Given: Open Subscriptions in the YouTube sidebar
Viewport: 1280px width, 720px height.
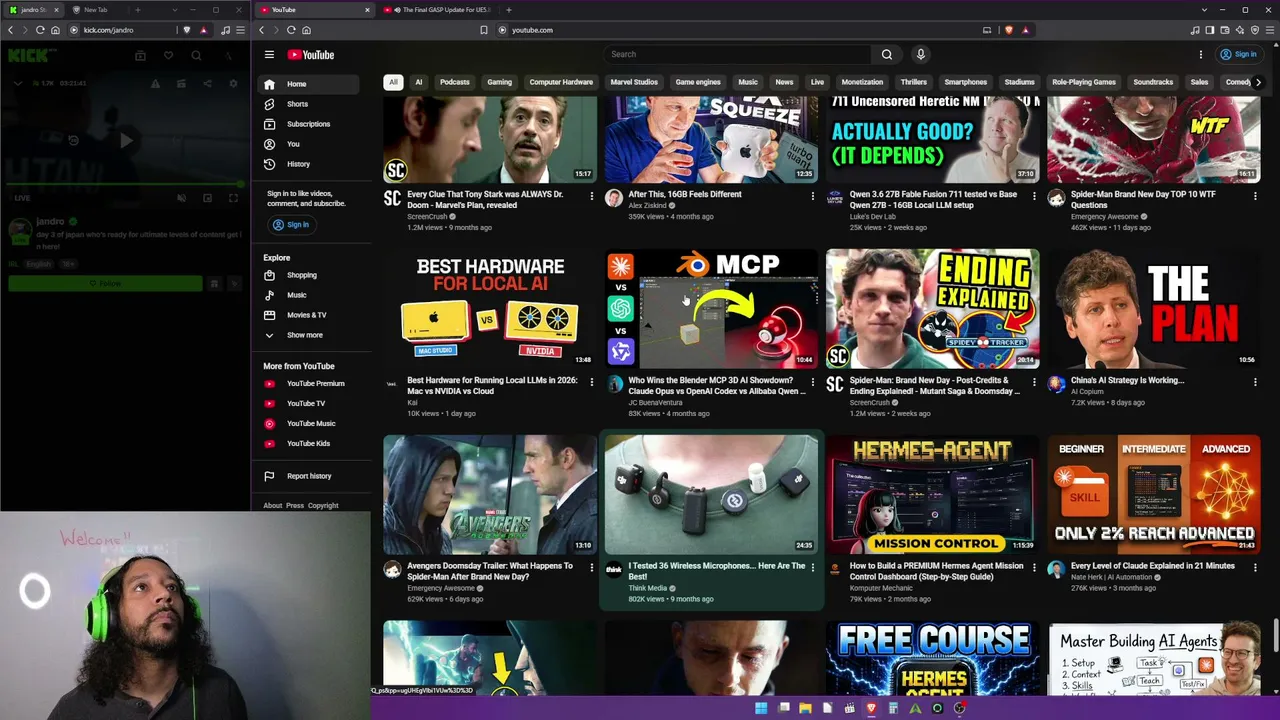Looking at the screenshot, I should (x=308, y=124).
